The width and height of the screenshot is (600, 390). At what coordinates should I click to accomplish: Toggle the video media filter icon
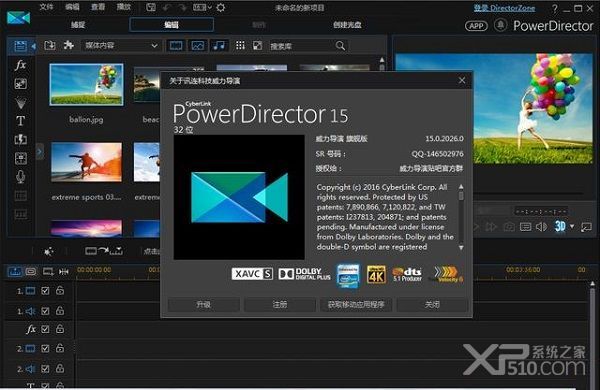click(176, 46)
